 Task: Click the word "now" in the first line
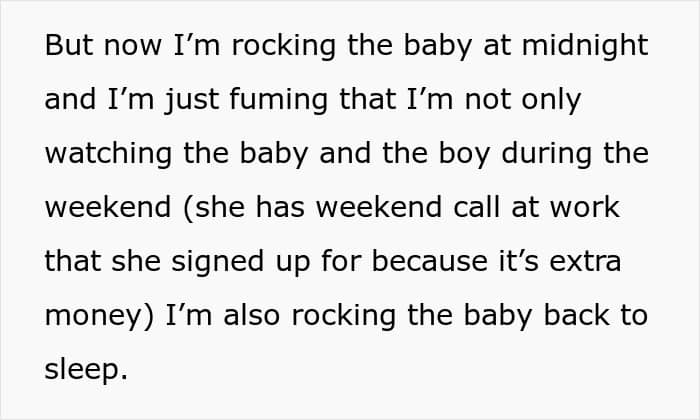[x=133, y=47]
